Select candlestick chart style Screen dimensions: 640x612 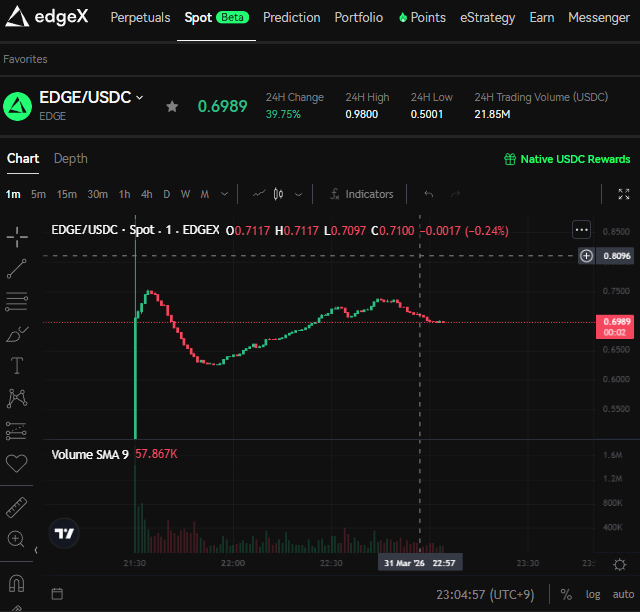point(278,194)
